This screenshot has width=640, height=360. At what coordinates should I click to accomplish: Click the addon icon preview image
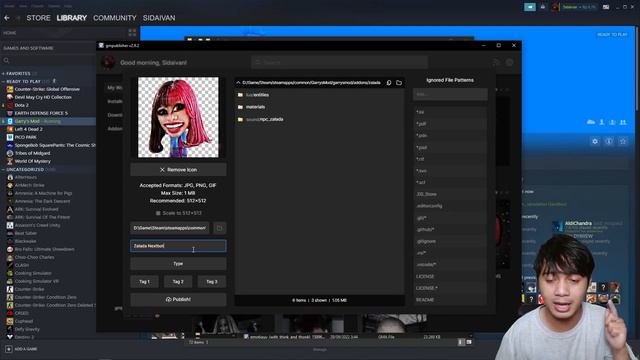point(178,117)
